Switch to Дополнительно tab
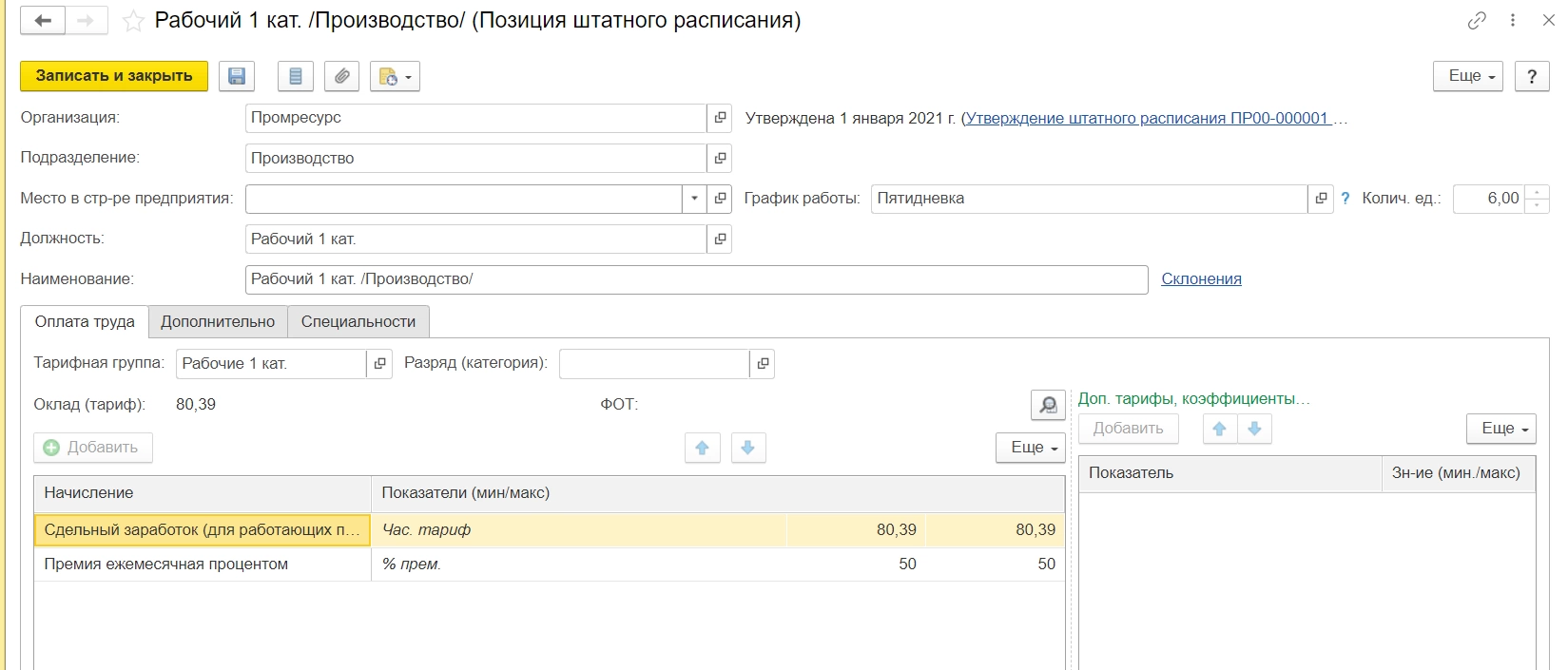The image size is (1568, 670). pyautogui.click(x=218, y=322)
